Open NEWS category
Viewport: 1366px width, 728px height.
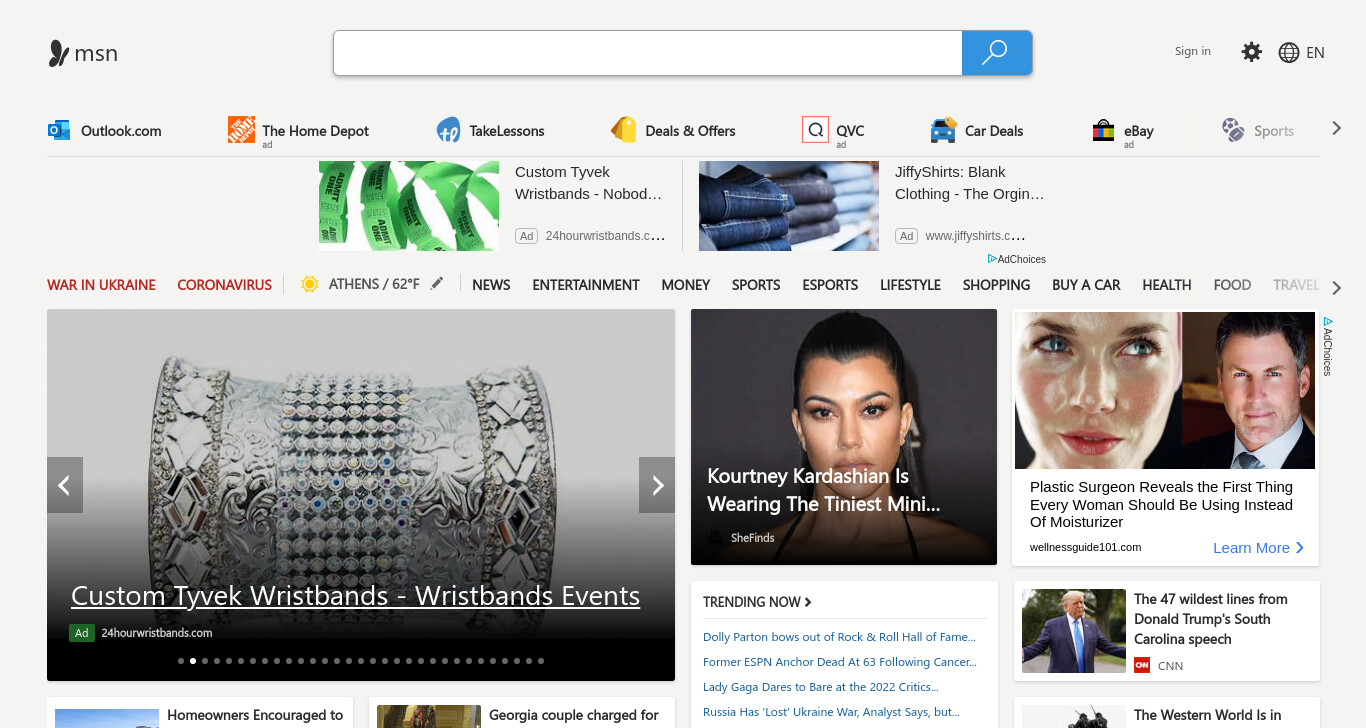click(x=491, y=285)
